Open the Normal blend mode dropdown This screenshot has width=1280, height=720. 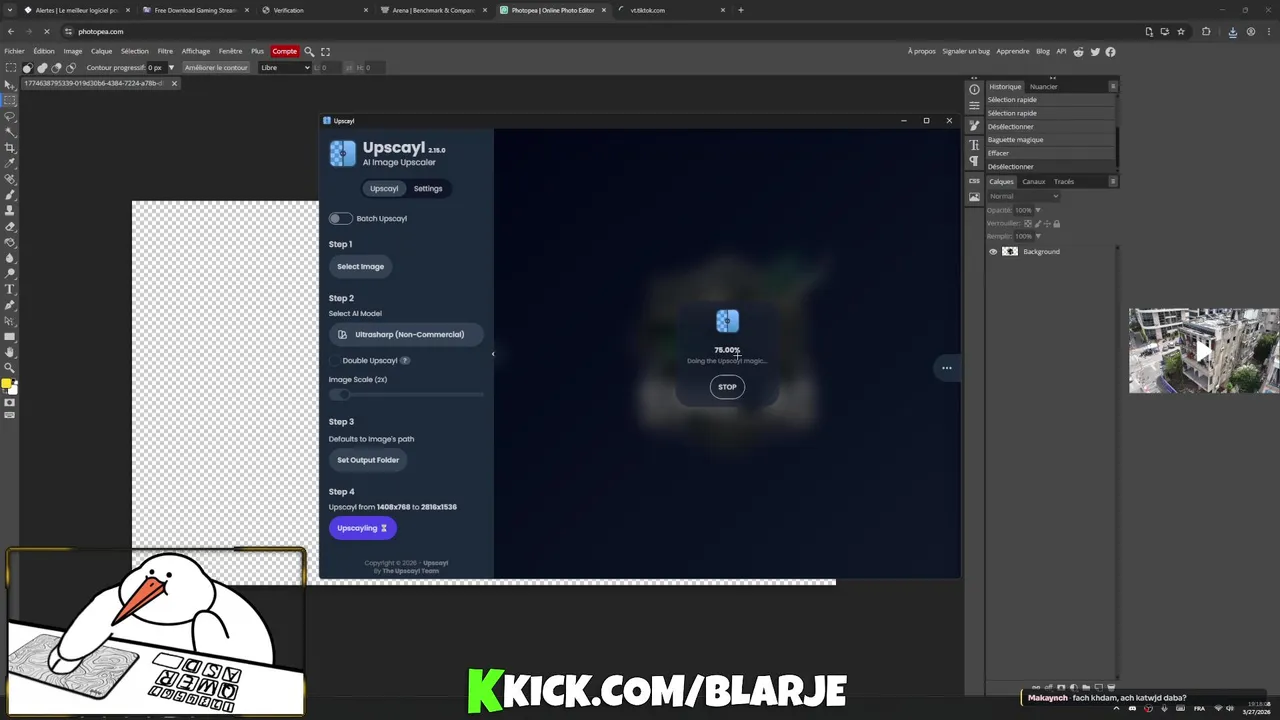pos(1024,196)
